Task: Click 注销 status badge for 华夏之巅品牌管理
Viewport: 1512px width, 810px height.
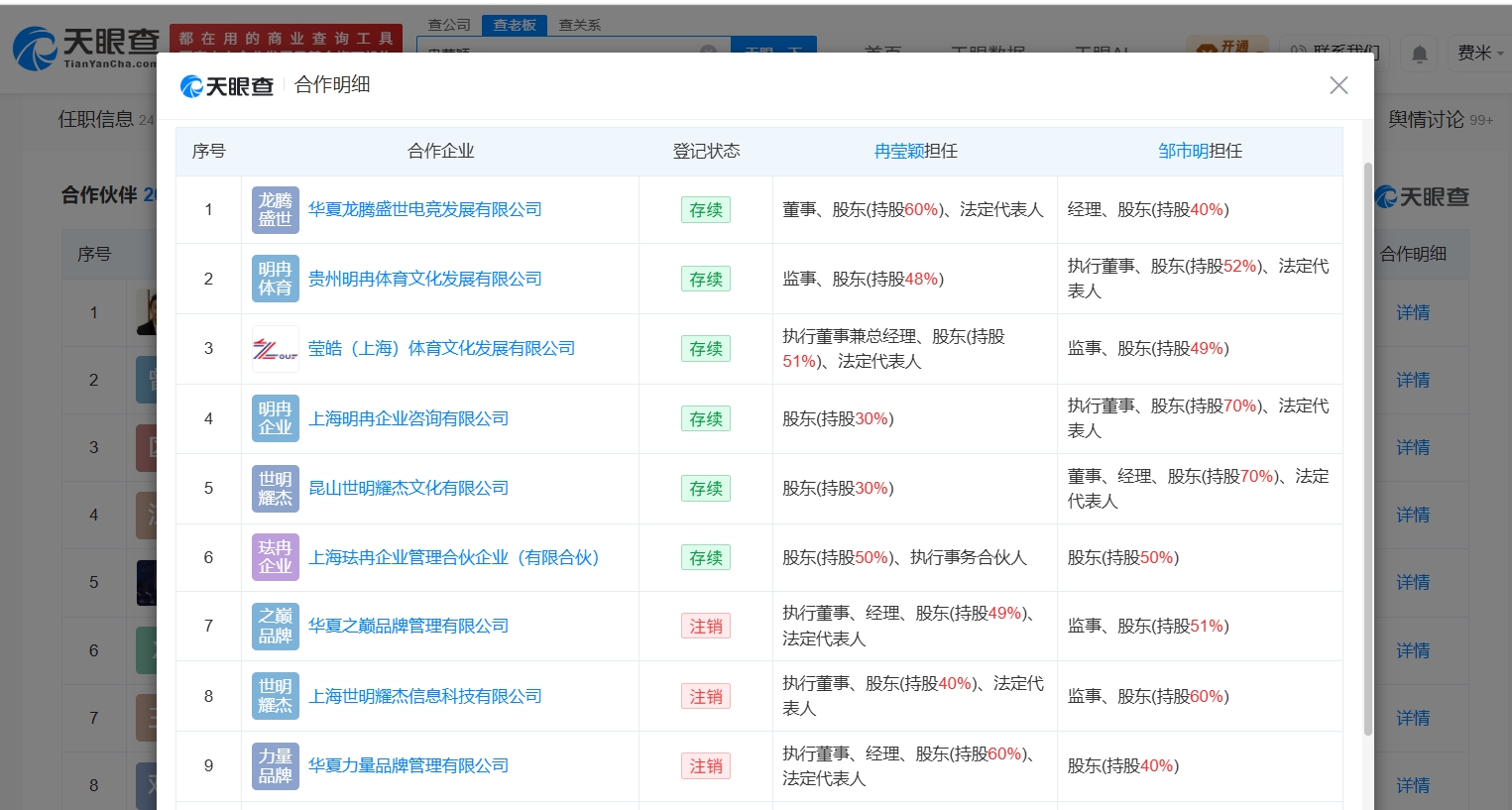Action: pyautogui.click(x=706, y=627)
